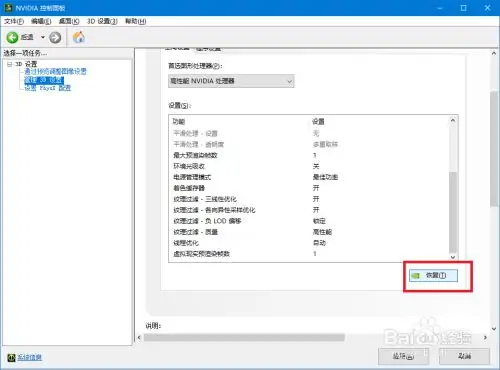Select the 电源管理模式 row

pyautogui.click(x=309, y=177)
